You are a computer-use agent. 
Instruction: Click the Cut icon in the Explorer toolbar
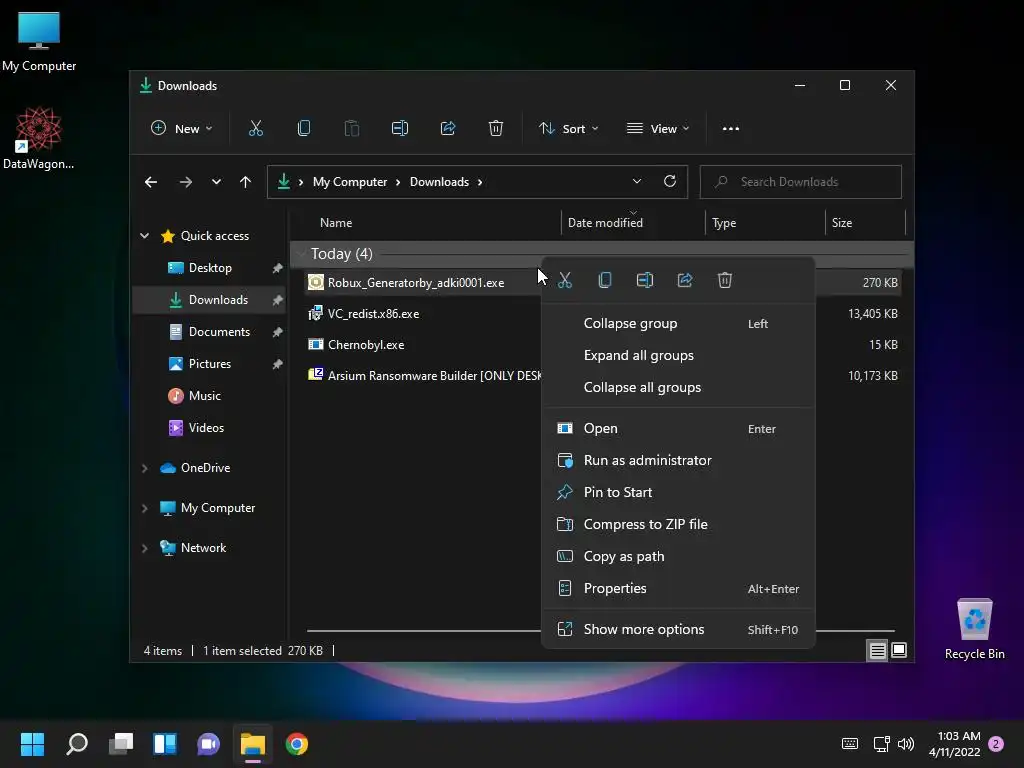(x=255, y=129)
